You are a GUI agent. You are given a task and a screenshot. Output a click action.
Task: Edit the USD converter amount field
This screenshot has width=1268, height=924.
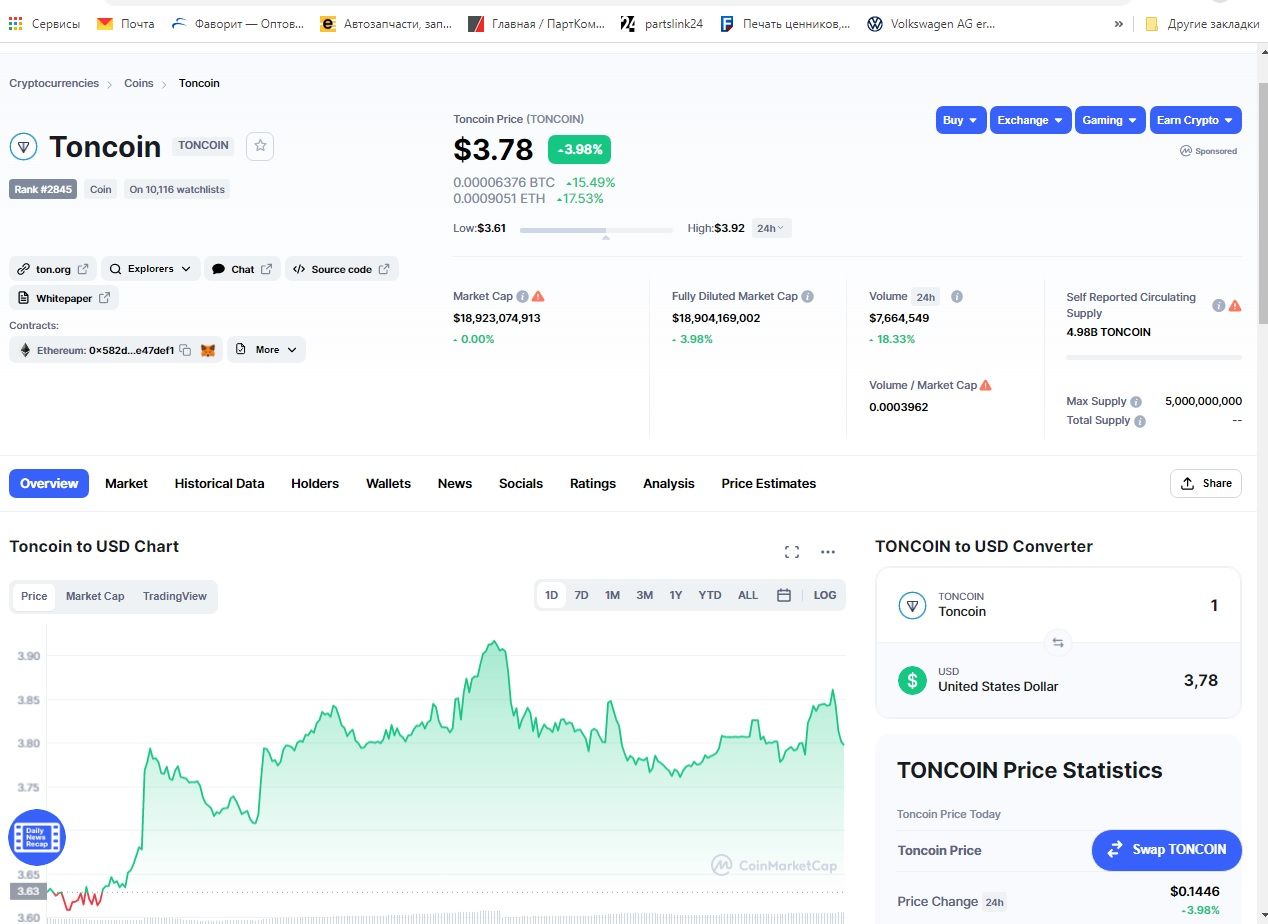coord(1201,680)
